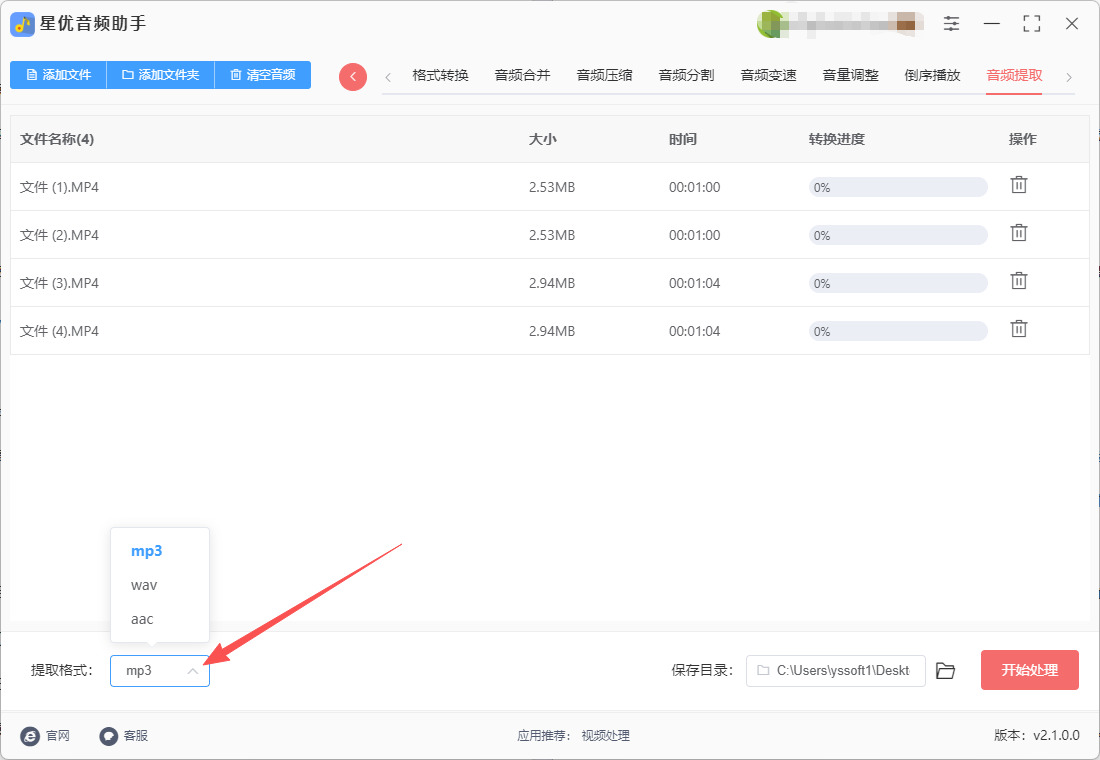Click the 大小 column header
The width and height of the screenshot is (1100, 760).
(542, 139)
